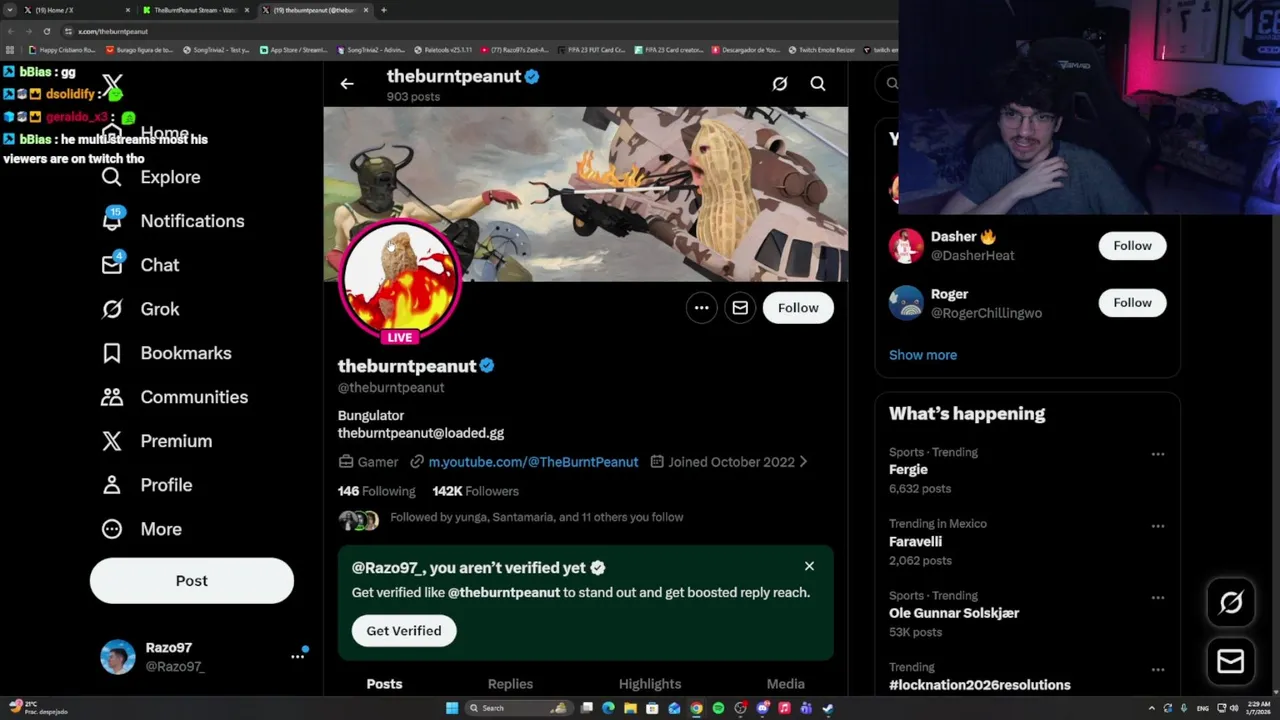The image size is (1280, 720).
Task: Follow Roger
Action: tap(1132, 303)
